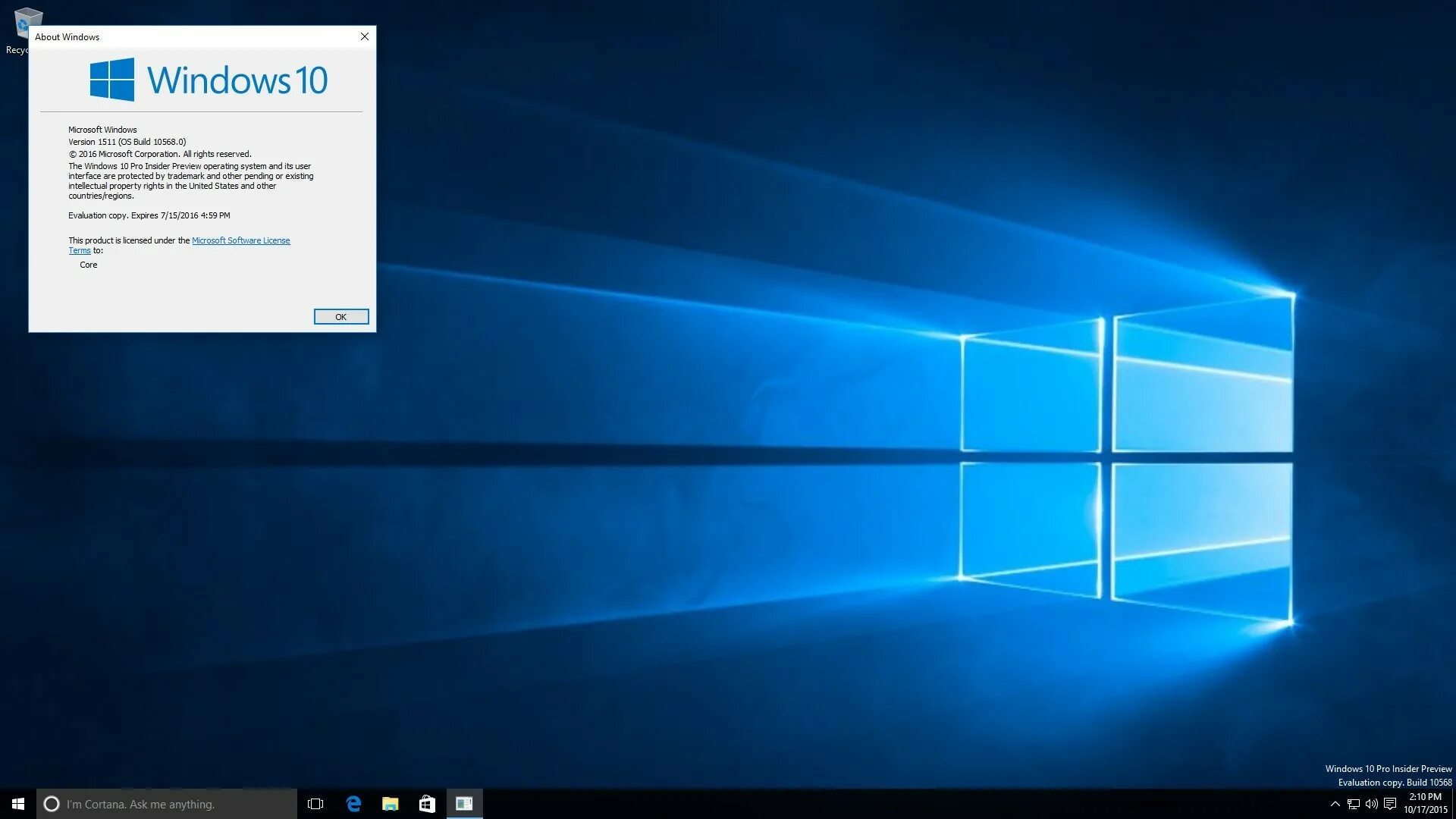The height and width of the screenshot is (819, 1456).
Task: Open Task View from the taskbar
Action: 315,804
